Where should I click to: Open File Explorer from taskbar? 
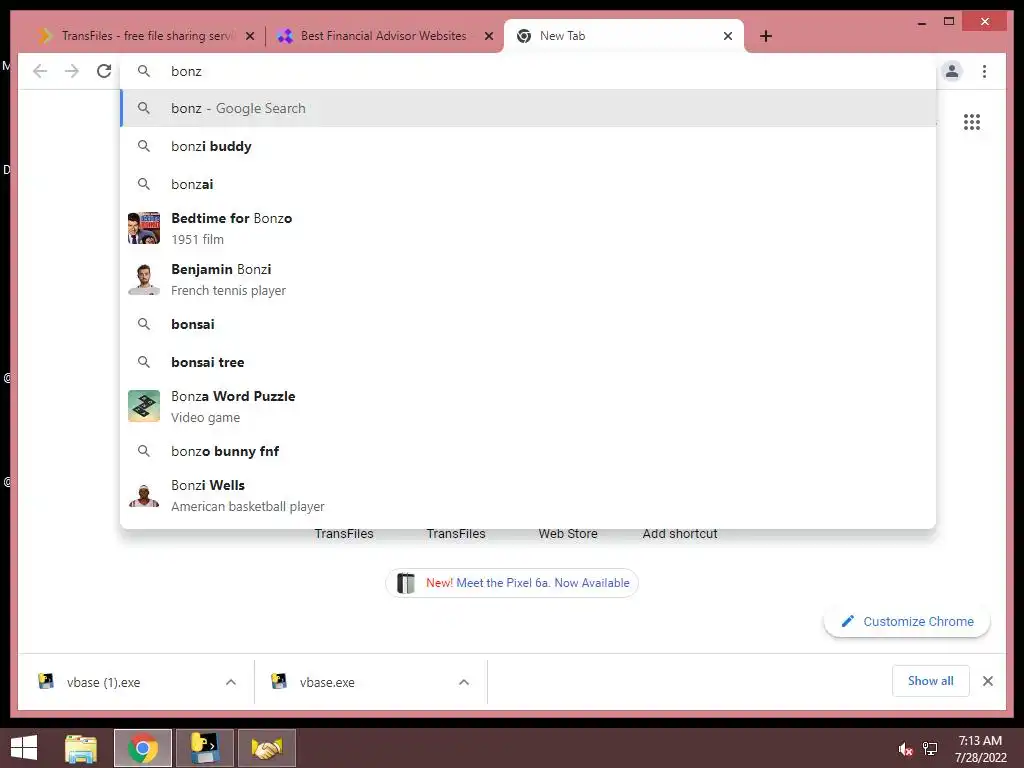coord(80,748)
